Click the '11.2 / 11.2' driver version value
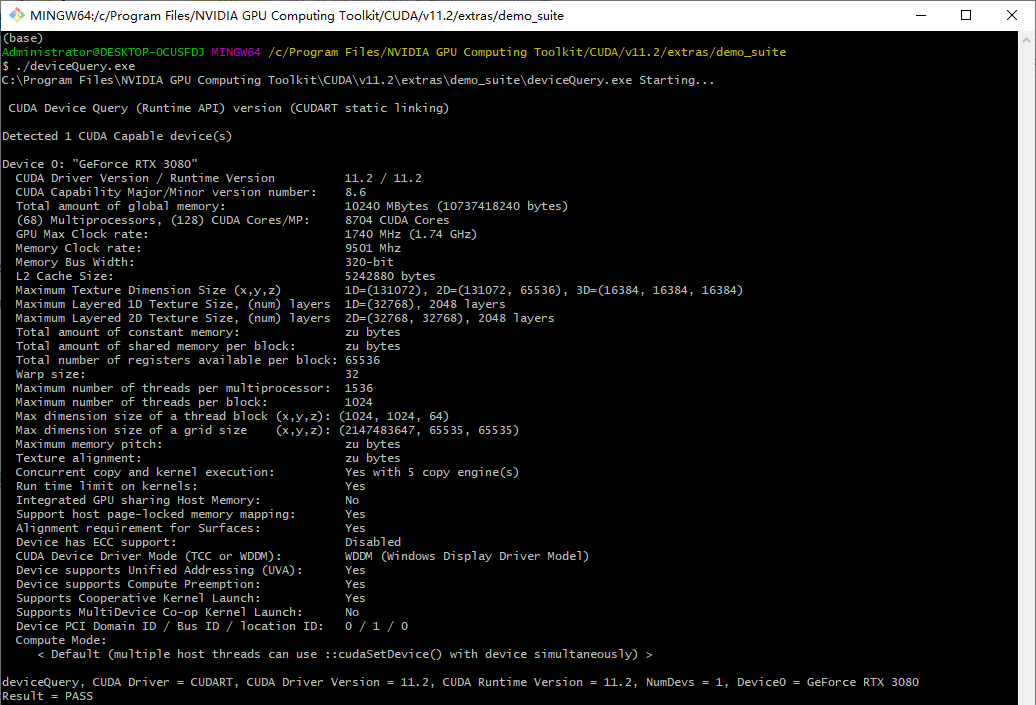The height and width of the screenshot is (705, 1036). pos(383,178)
